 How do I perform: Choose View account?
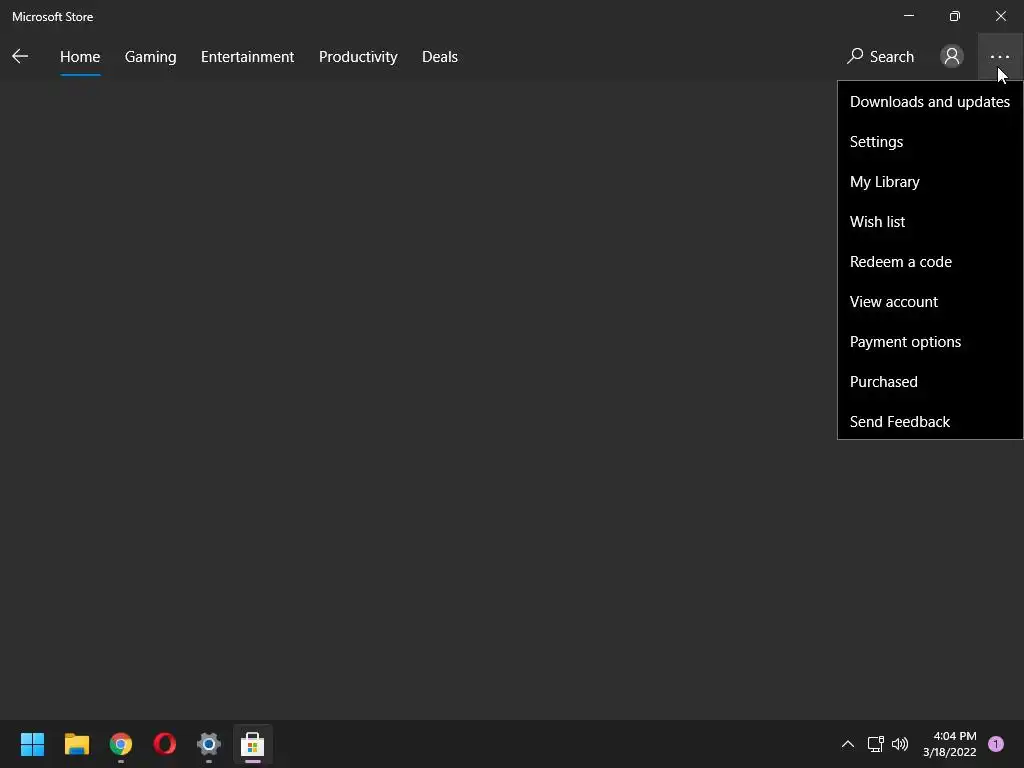(929, 302)
